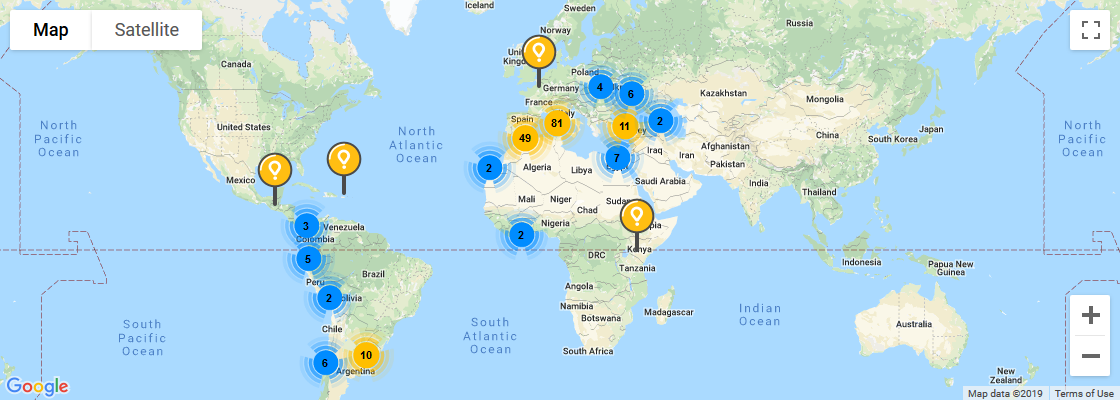The image size is (1120, 400).
Task: Zoom in with the plus button
Action: [x=1090, y=315]
